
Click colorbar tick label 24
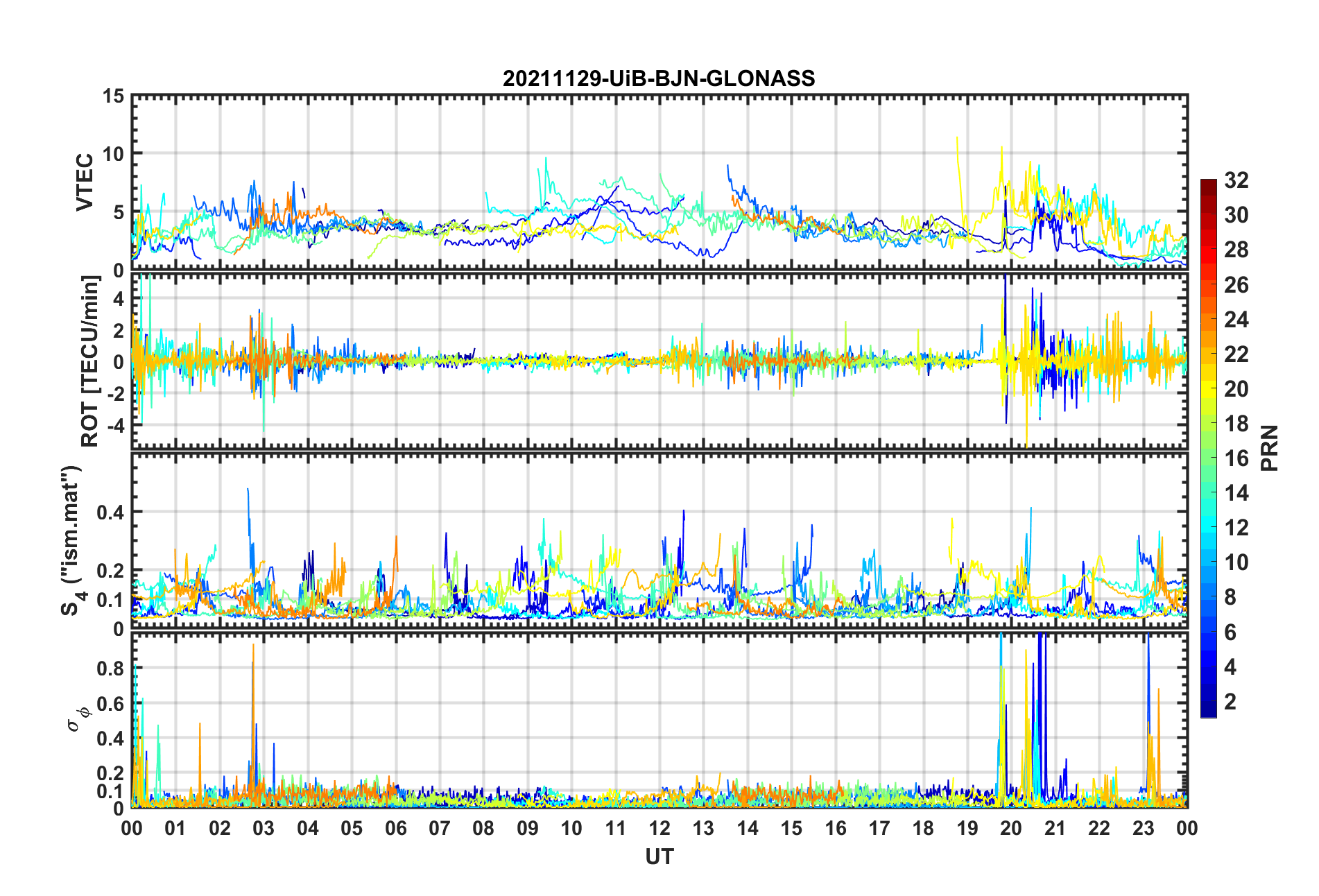1236,320
